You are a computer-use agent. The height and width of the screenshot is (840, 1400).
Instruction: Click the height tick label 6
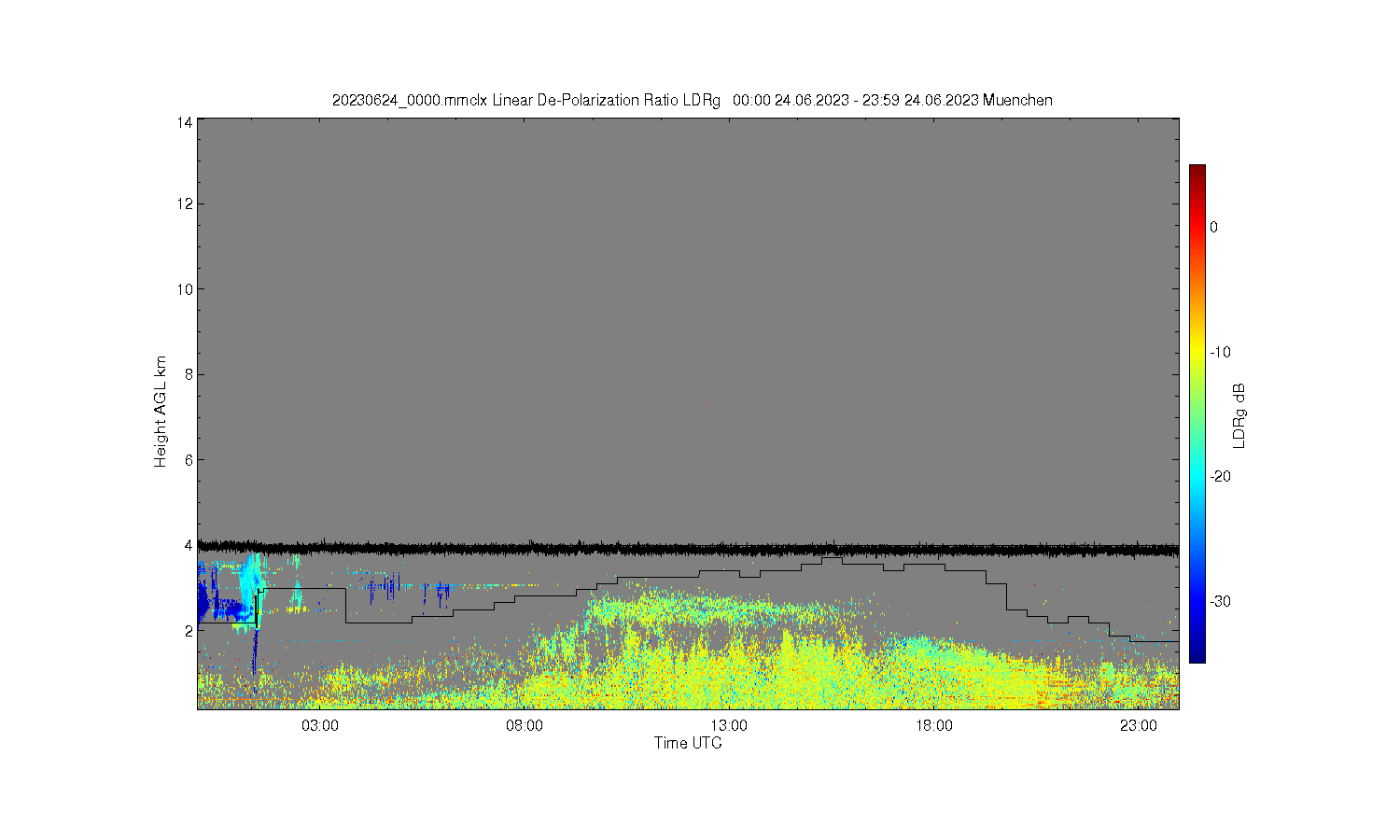[x=189, y=460]
